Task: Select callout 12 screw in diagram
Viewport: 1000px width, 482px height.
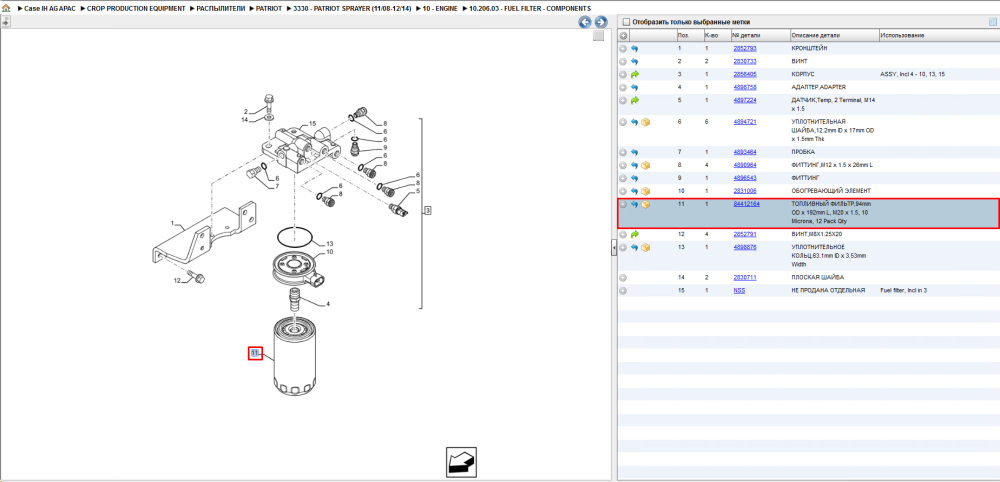Action: pyautogui.click(x=179, y=281)
